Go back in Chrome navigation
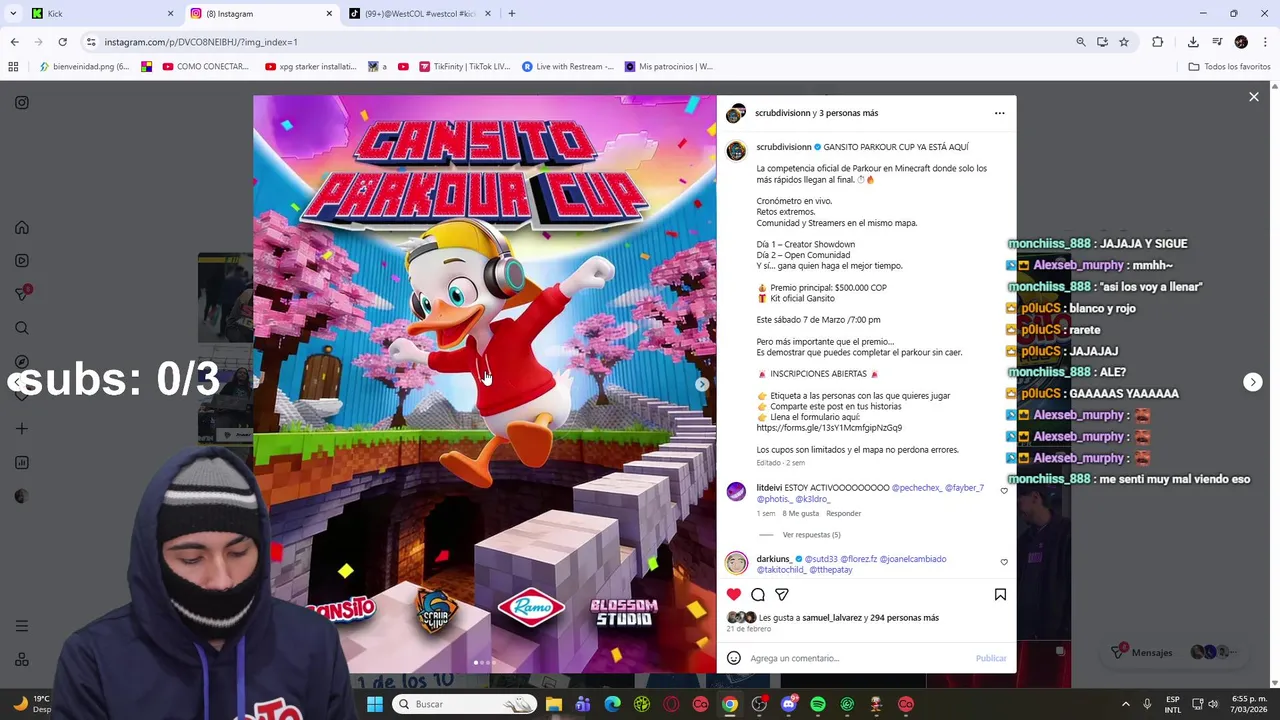The image size is (1280, 720). (x=14, y=42)
